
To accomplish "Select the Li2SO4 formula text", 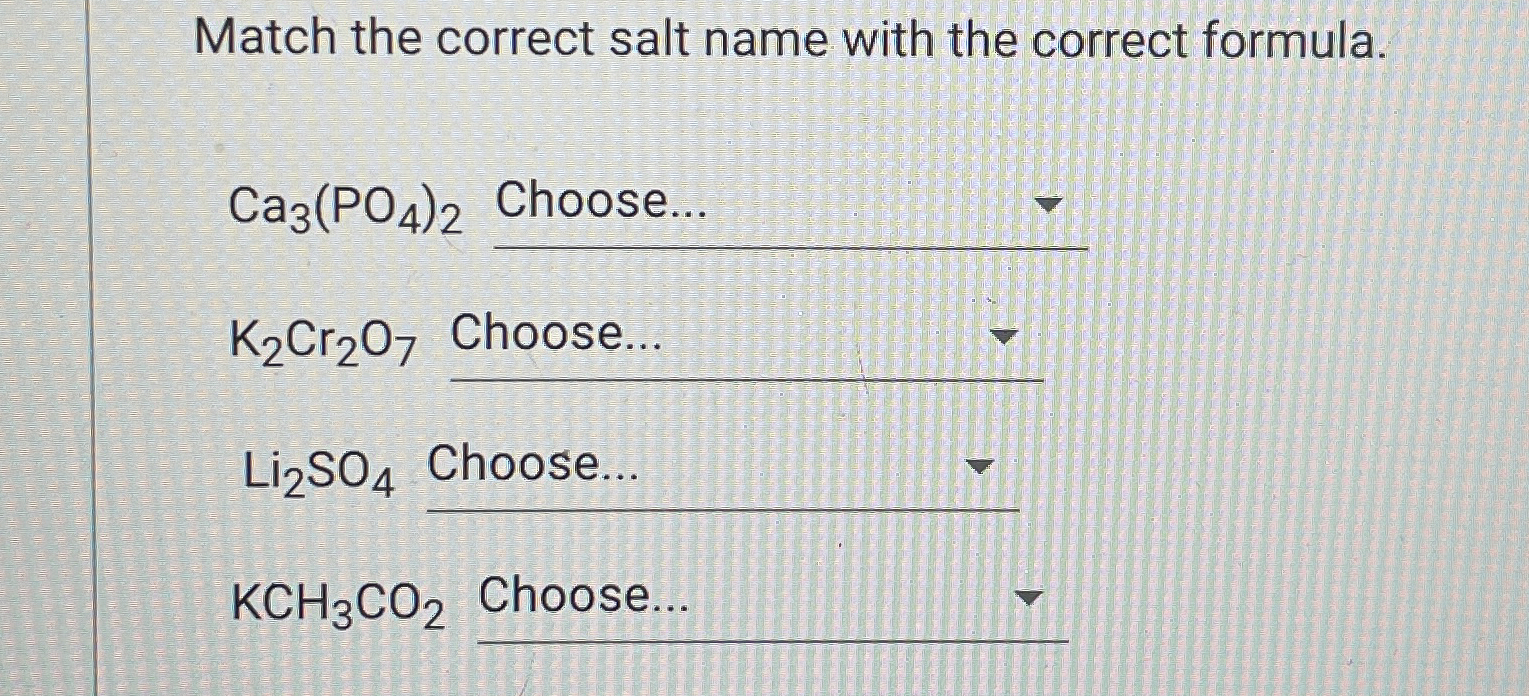I will pyautogui.click(x=320, y=472).
